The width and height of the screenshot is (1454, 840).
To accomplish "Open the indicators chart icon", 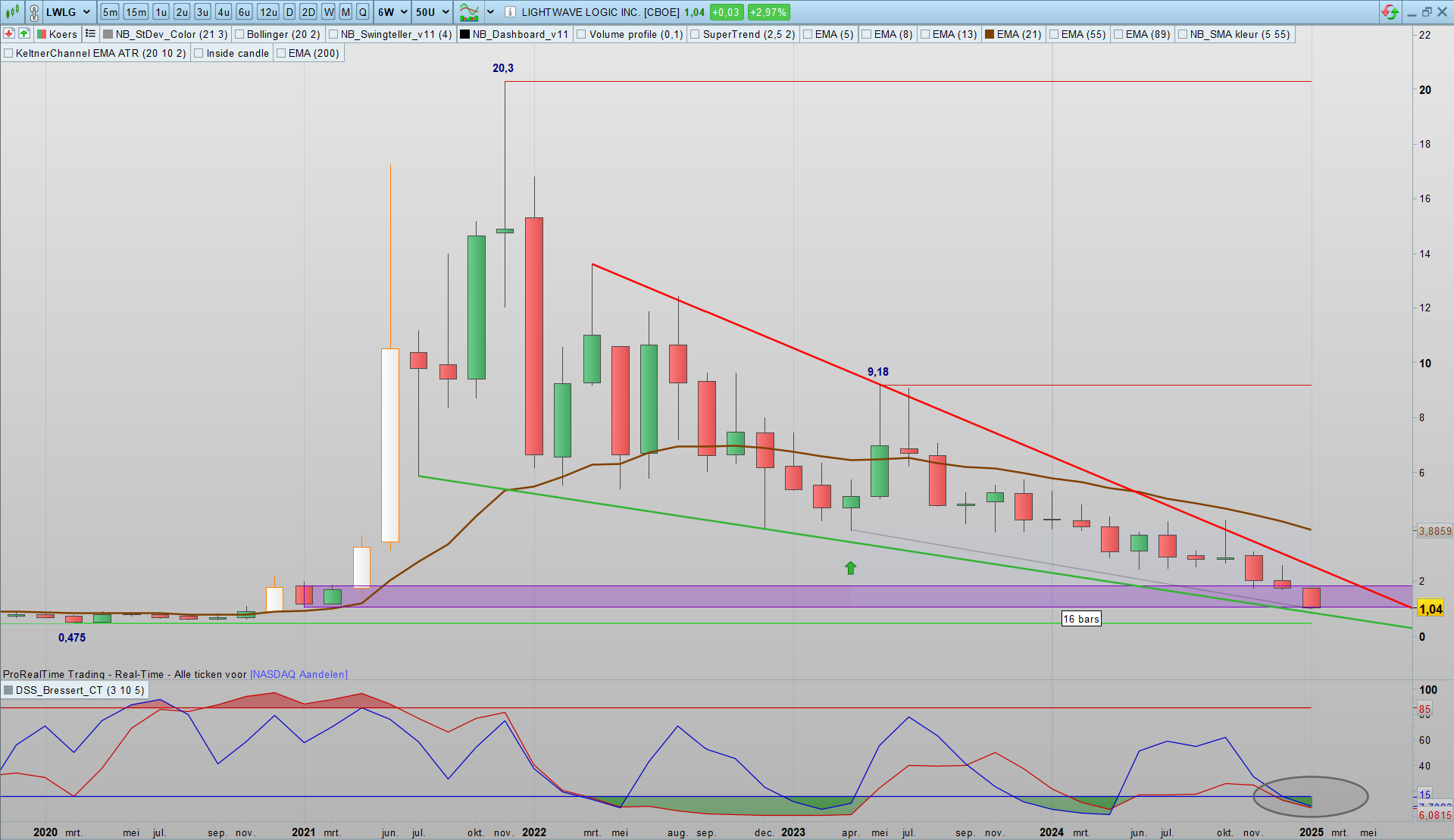I will [469, 12].
